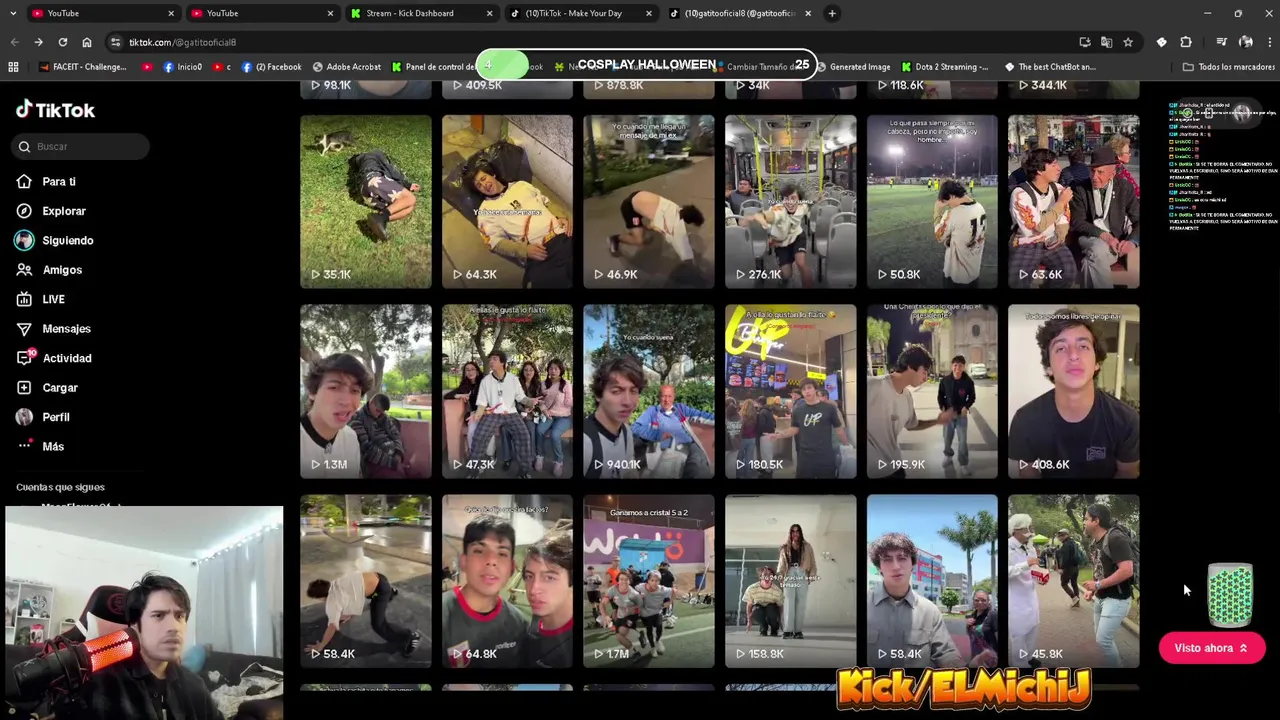
Task: Click the Visto ahora button
Action: pyautogui.click(x=1211, y=648)
